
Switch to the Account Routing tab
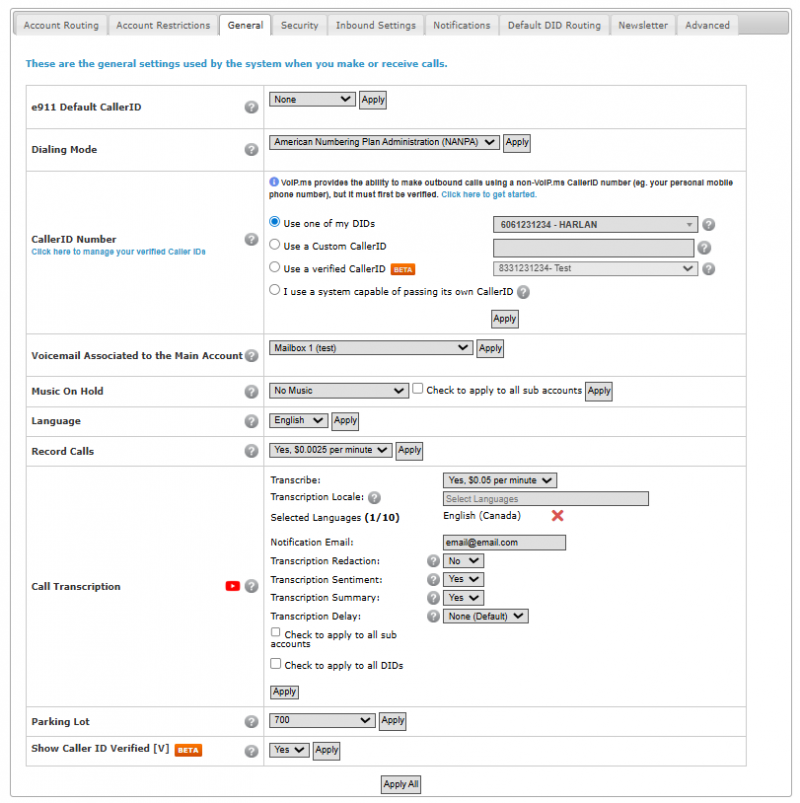click(61, 25)
